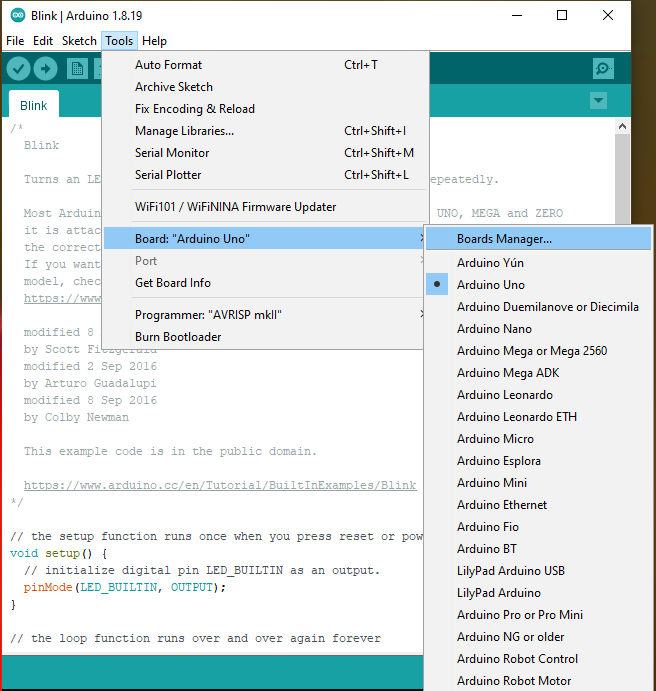
Task: Choose Arduino NG or older
Action: click(x=538, y=637)
